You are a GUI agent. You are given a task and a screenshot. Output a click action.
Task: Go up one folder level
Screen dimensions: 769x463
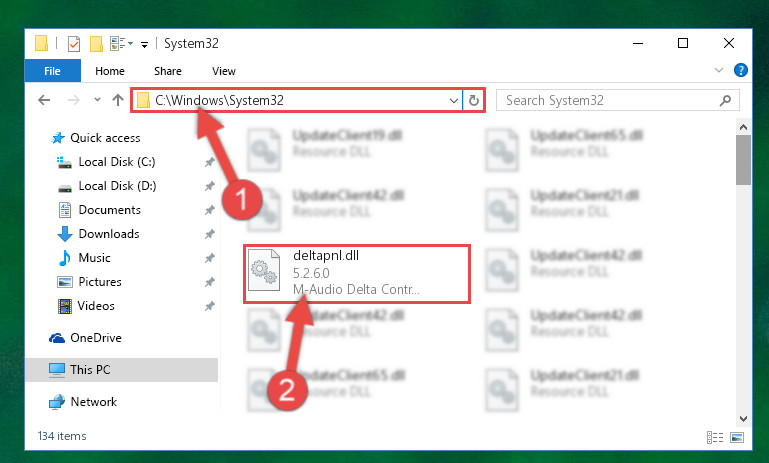pos(118,100)
